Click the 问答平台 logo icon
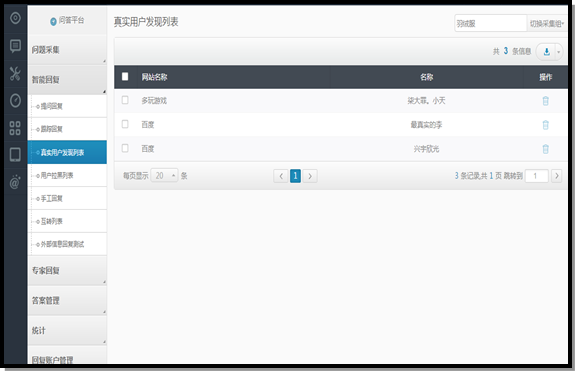575x371 pixels. pos(53,22)
